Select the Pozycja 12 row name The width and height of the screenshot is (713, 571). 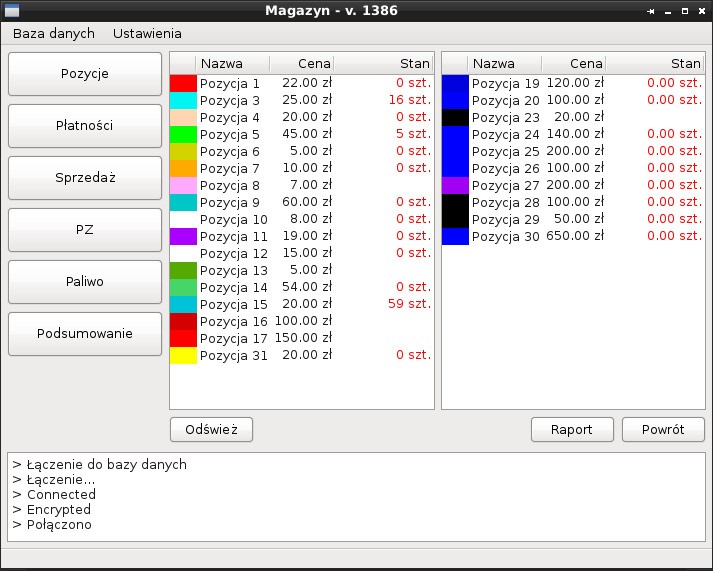(x=234, y=254)
